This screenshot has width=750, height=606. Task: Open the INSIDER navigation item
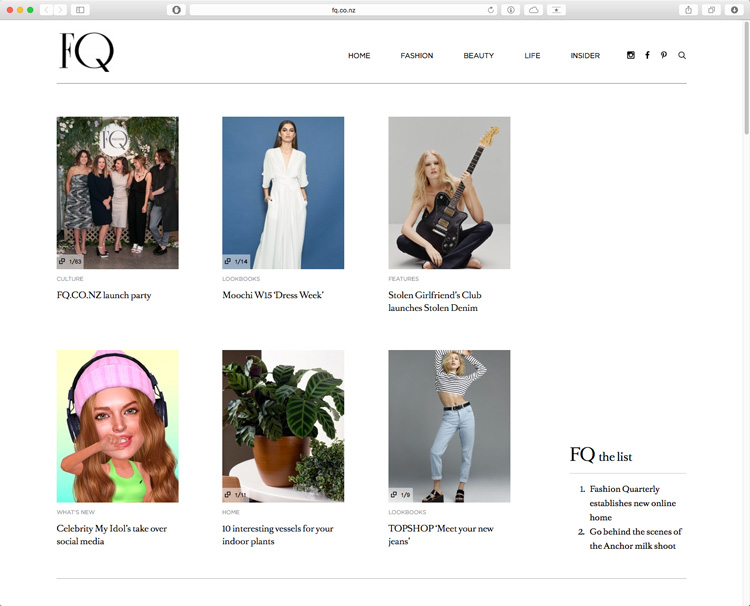point(585,55)
